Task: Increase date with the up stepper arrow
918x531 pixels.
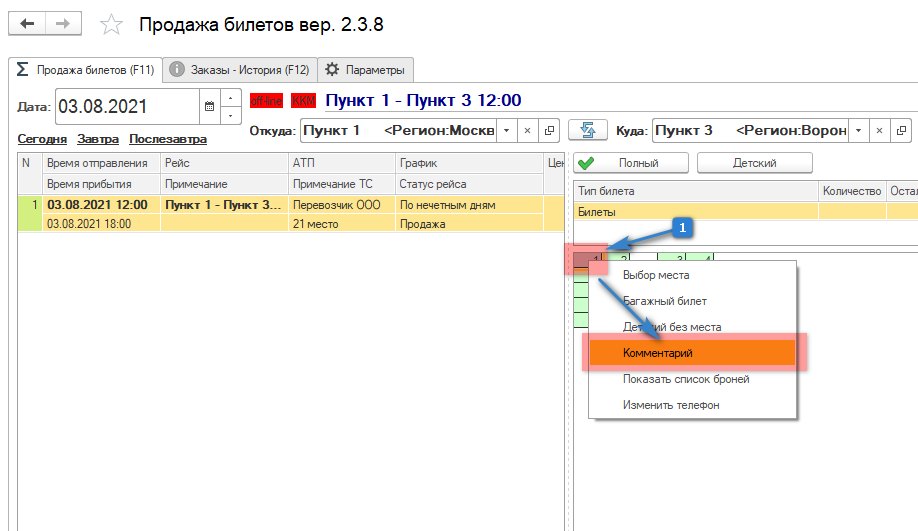Action: [231, 98]
